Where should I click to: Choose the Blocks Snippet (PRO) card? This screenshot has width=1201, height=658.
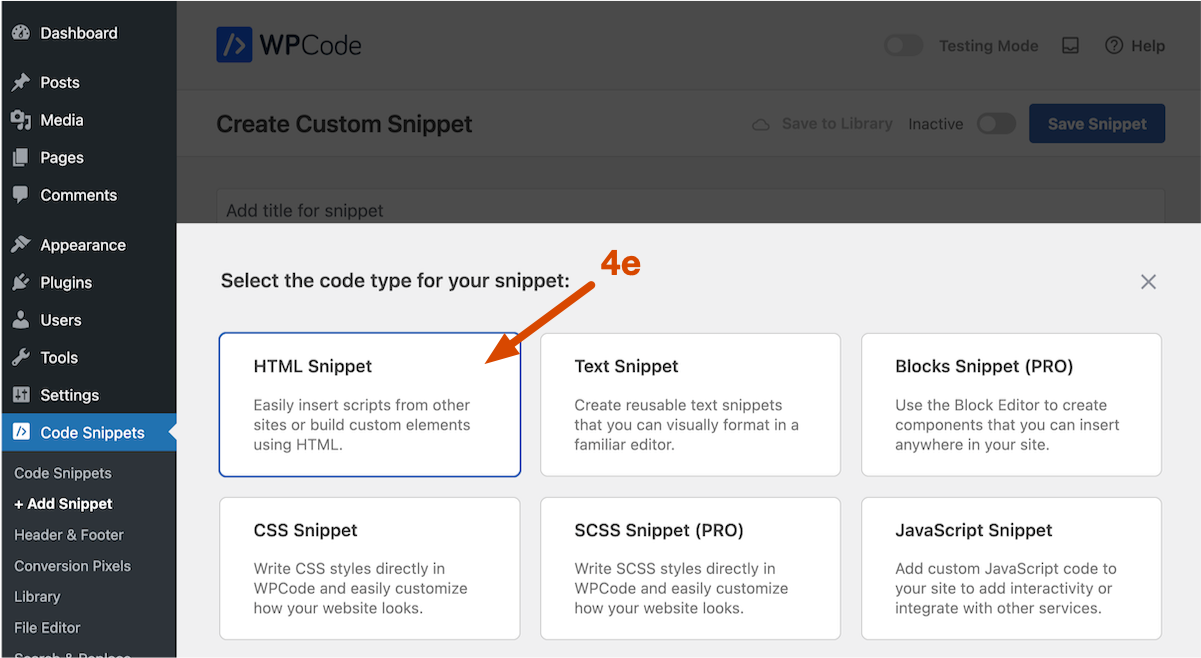tap(1011, 404)
